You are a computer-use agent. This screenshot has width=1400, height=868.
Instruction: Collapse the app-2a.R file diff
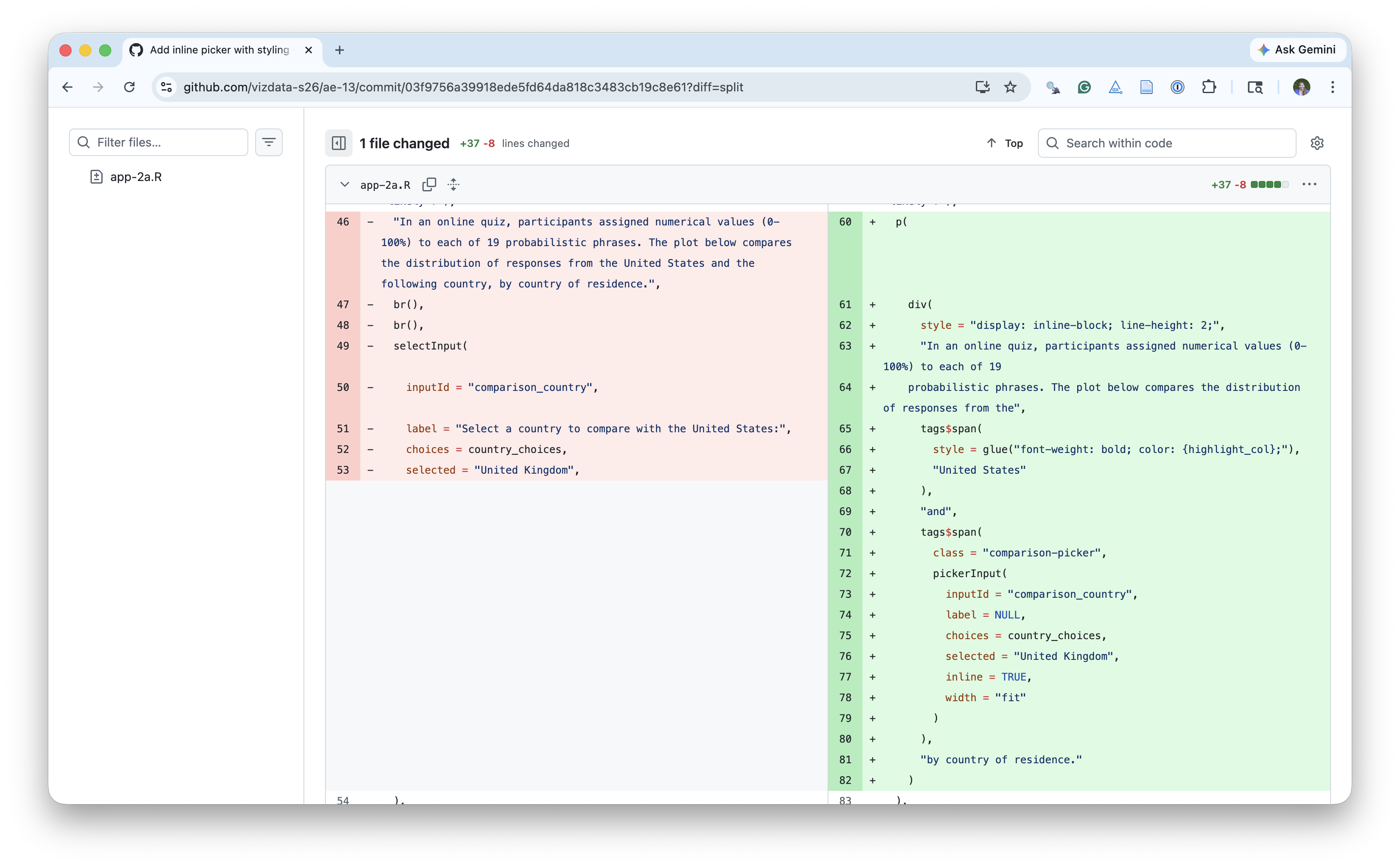[x=344, y=184]
